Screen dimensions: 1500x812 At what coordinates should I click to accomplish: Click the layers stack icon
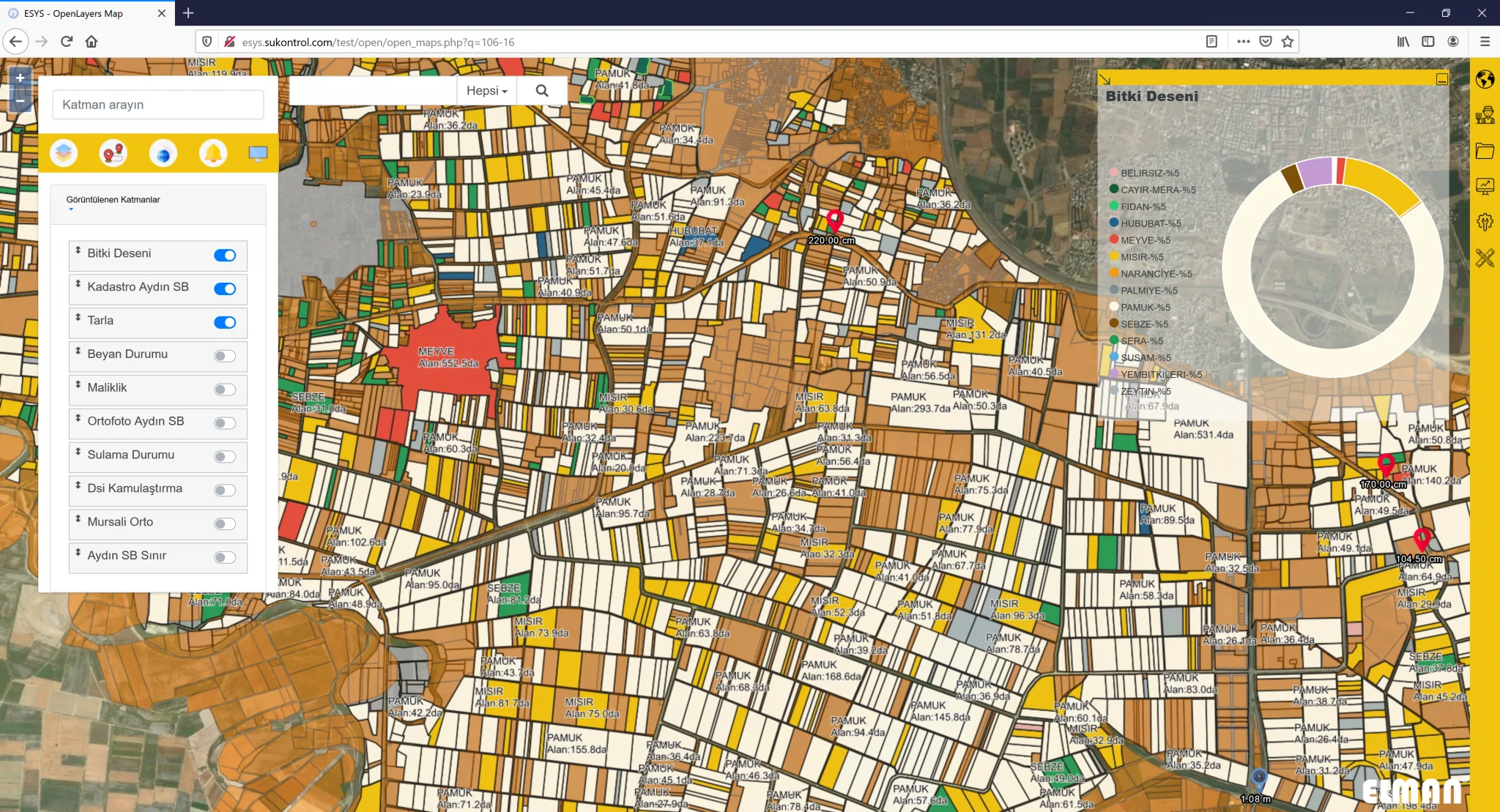64,153
